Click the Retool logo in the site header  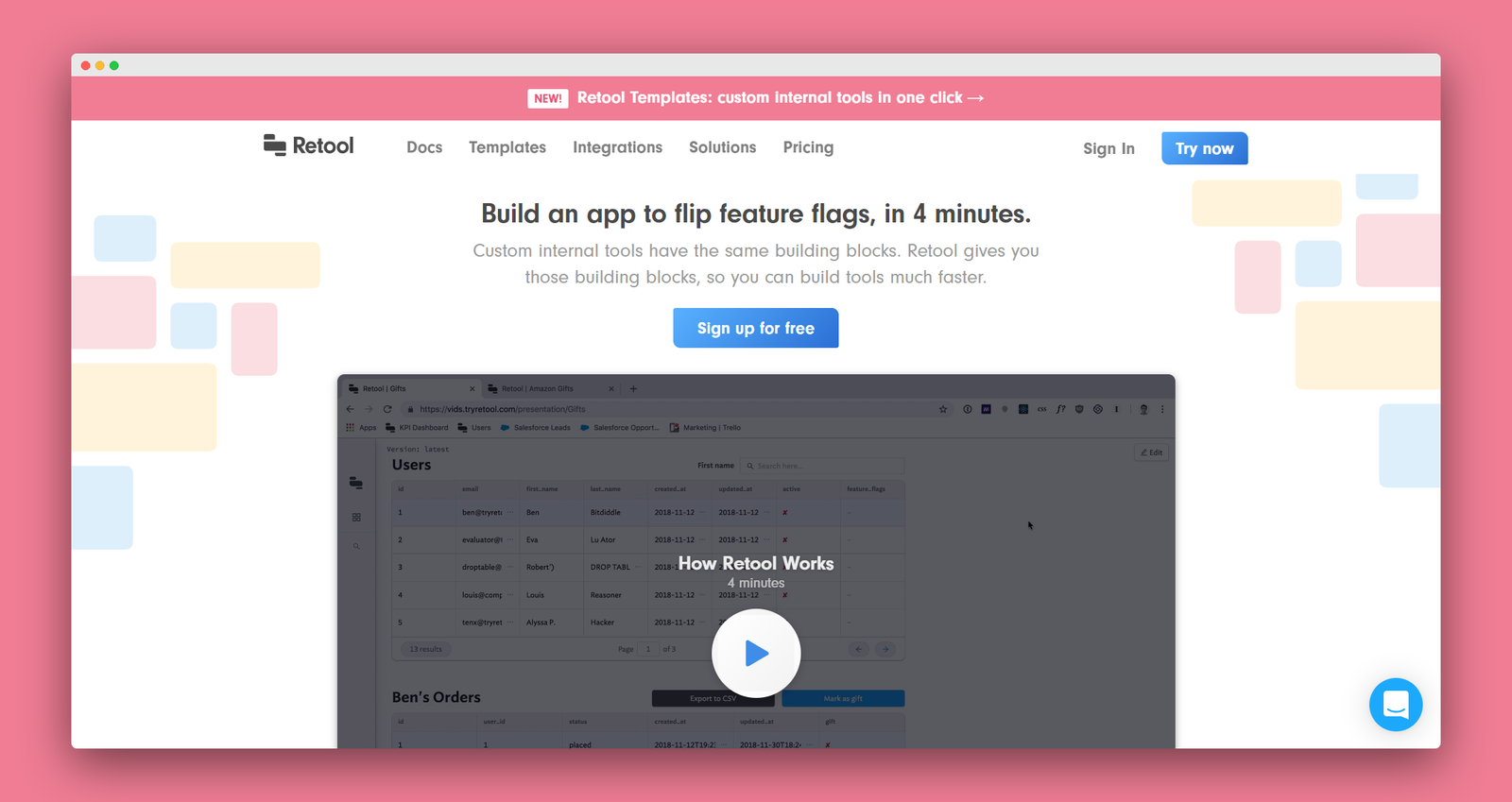click(x=309, y=145)
